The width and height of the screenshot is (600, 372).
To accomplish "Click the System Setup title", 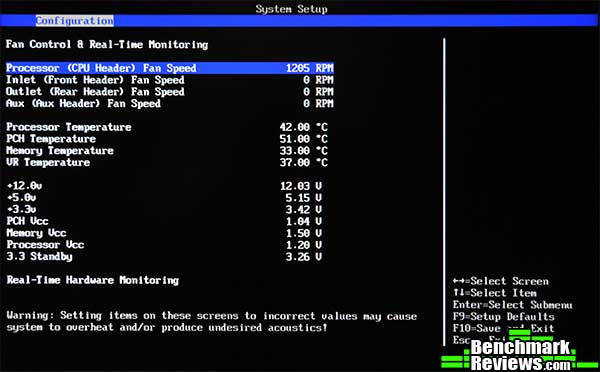I will click(x=292, y=9).
